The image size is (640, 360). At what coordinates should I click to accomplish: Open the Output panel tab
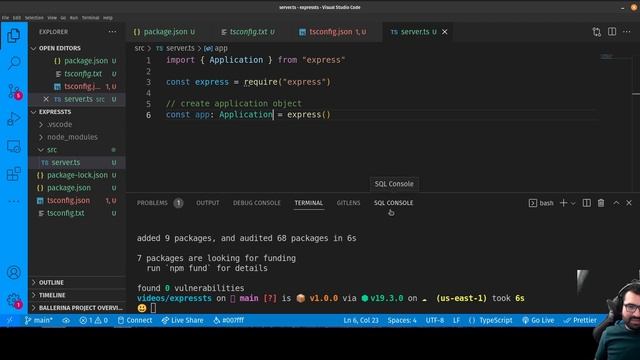pyautogui.click(x=207, y=203)
